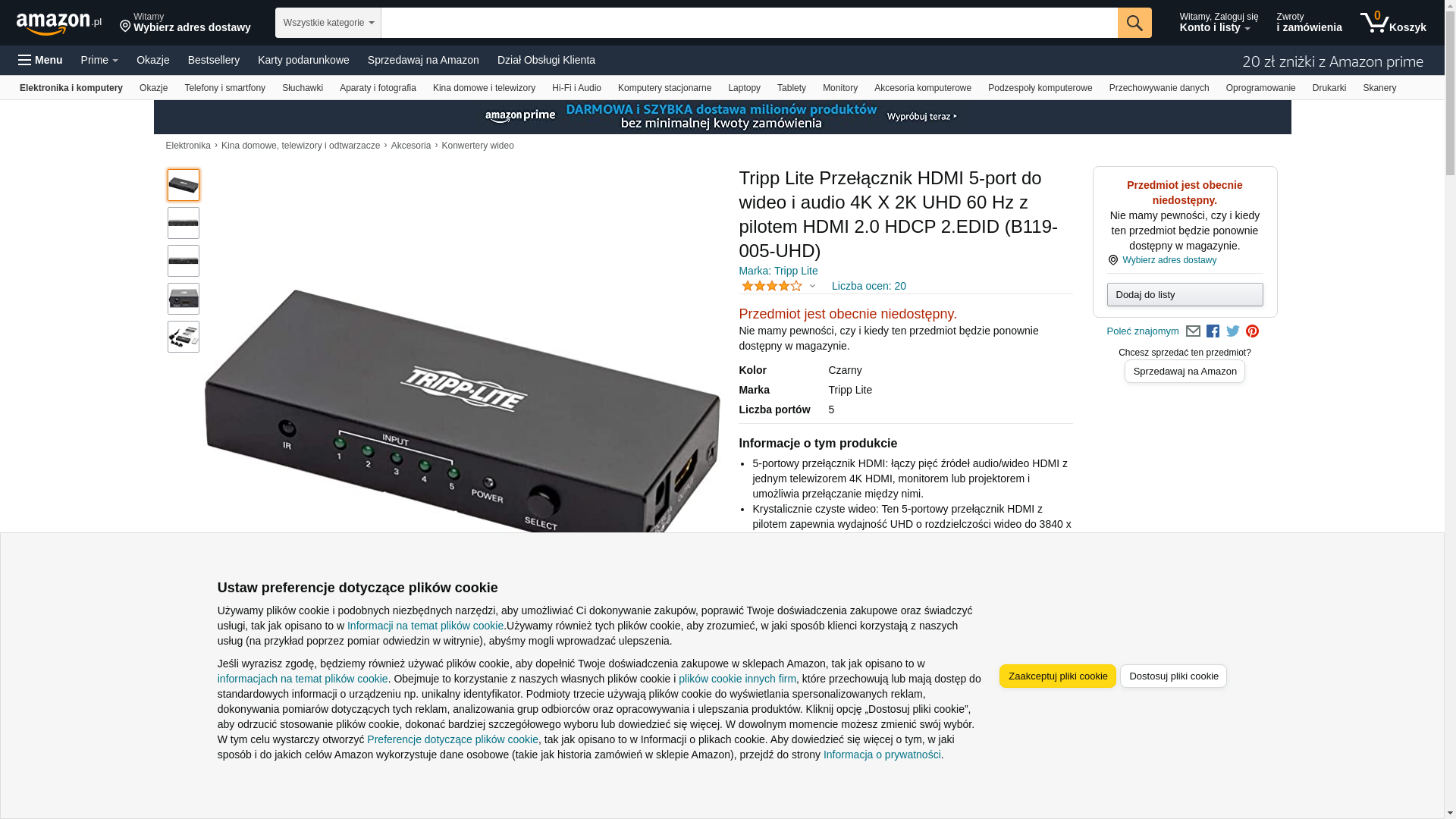Select the last product thumbnail with accessories

(184, 337)
